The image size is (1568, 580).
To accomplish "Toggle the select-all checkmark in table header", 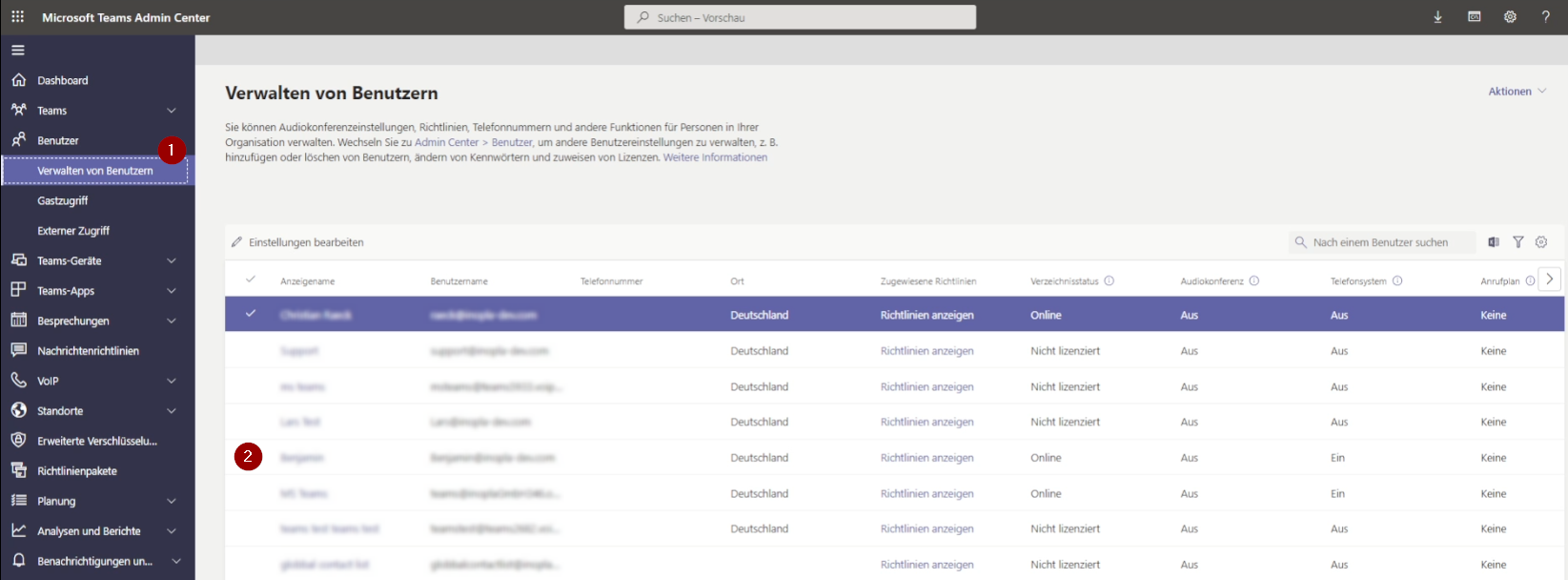I will tap(251, 280).
